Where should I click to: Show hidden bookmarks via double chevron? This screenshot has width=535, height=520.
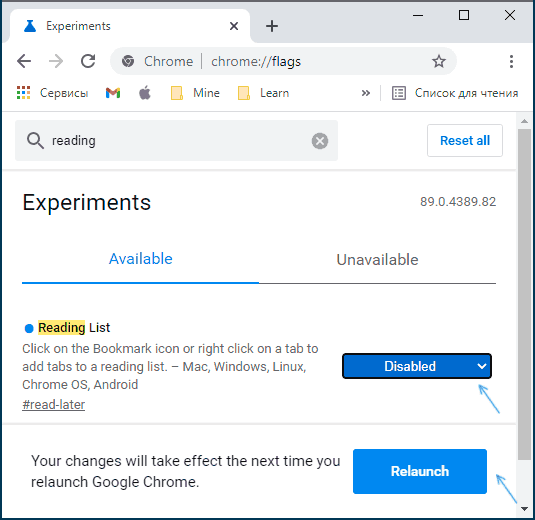point(365,93)
